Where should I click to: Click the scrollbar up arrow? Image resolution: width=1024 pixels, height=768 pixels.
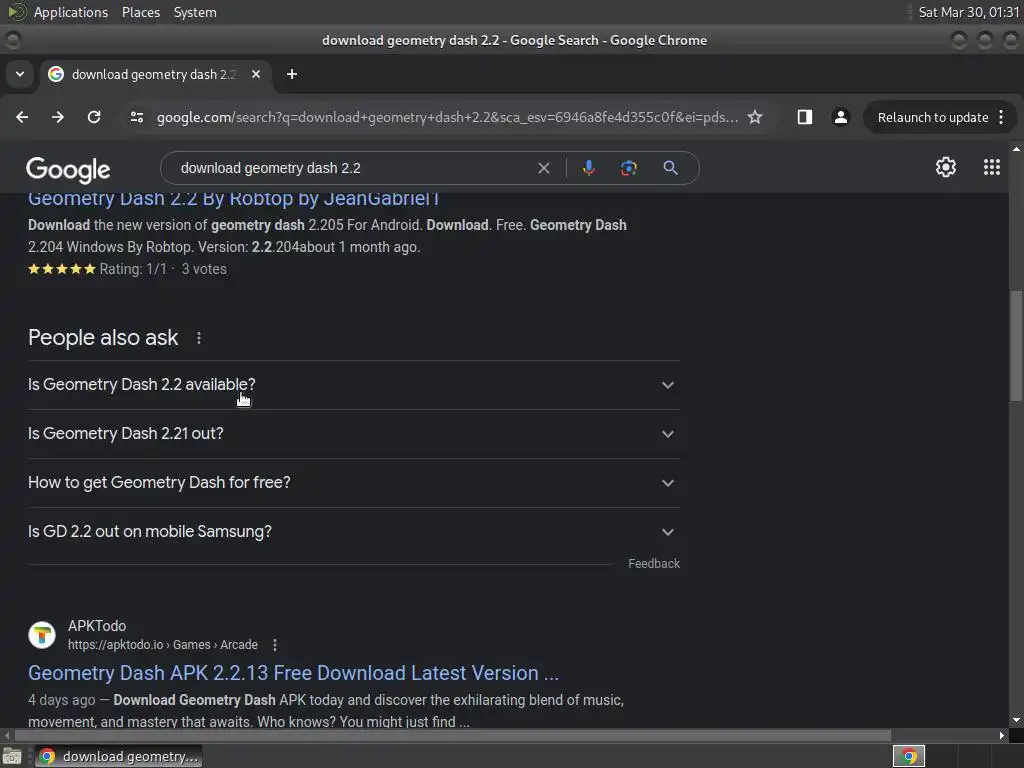pos(1016,149)
